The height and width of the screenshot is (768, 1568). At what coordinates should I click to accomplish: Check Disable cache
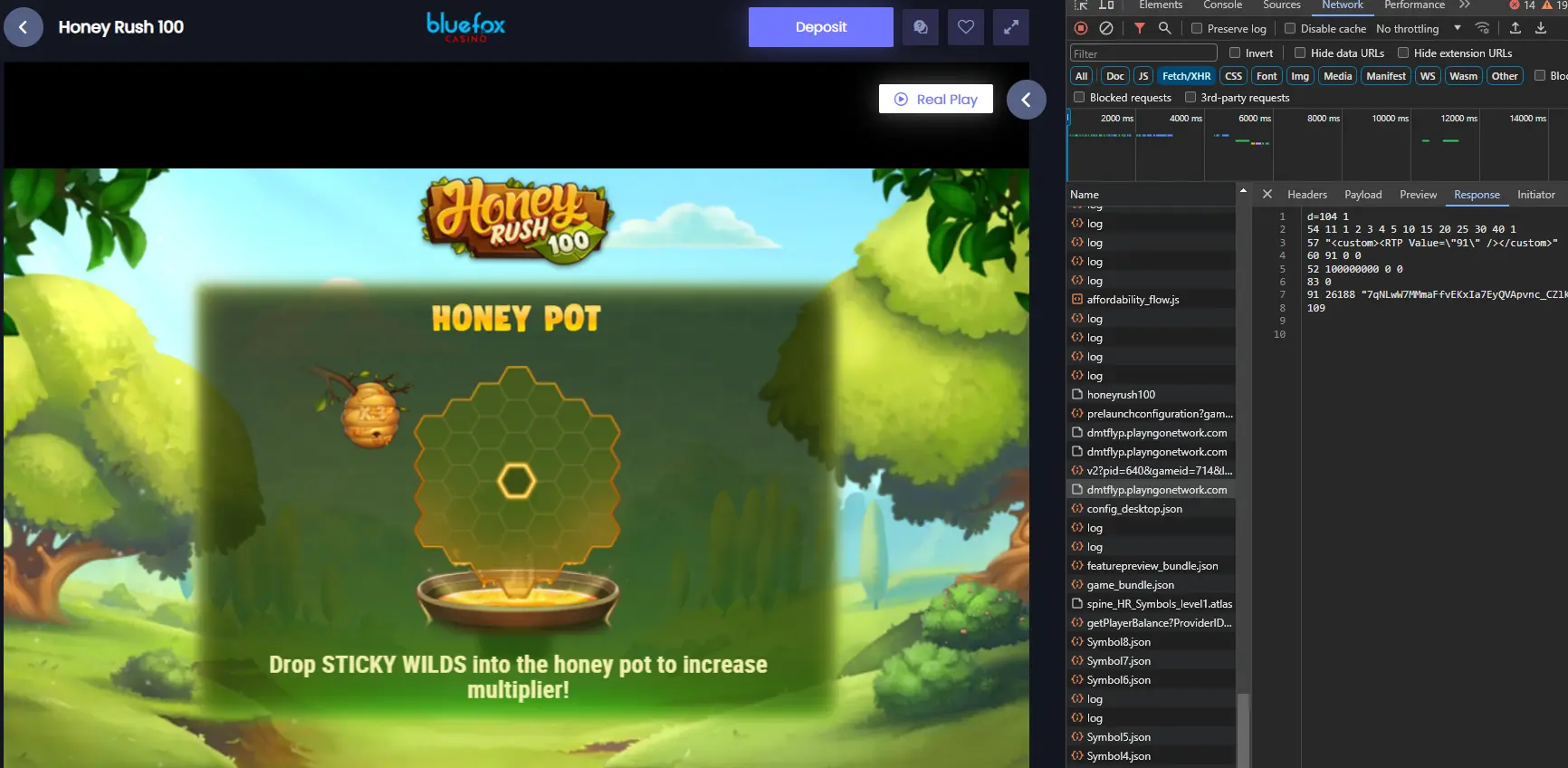tap(1290, 28)
